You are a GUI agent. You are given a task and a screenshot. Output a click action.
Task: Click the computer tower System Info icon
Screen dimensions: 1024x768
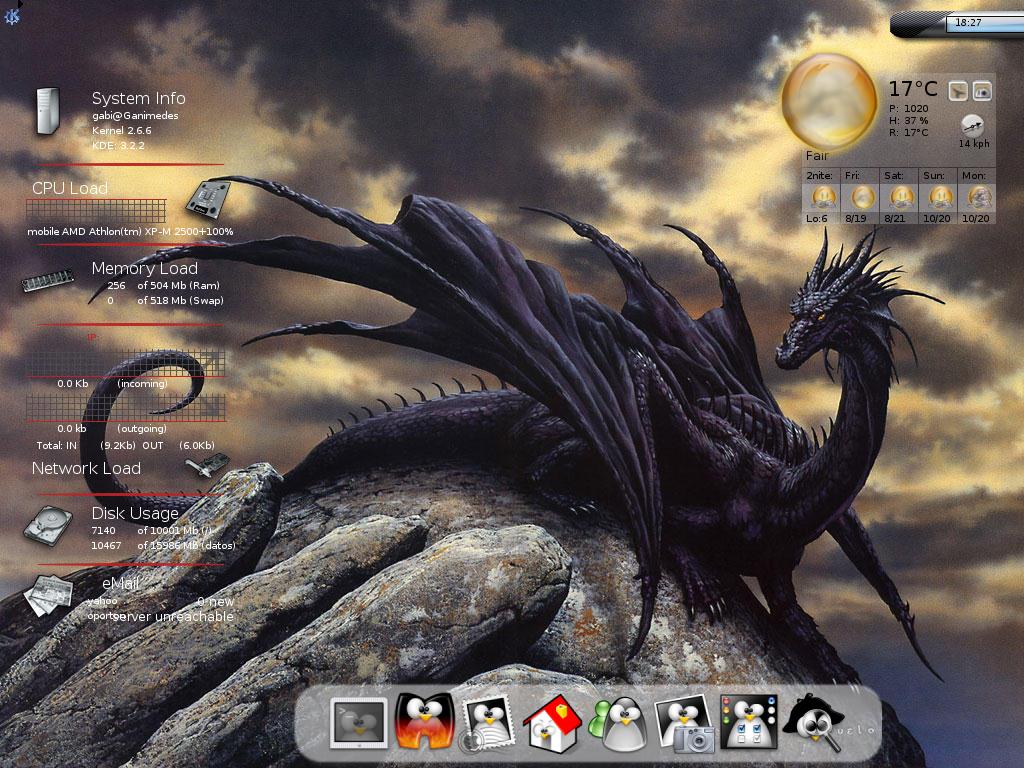click(x=48, y=112)
